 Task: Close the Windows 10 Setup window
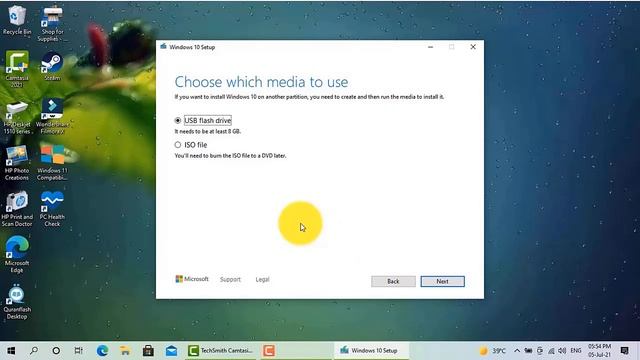[x=473, y=47]
